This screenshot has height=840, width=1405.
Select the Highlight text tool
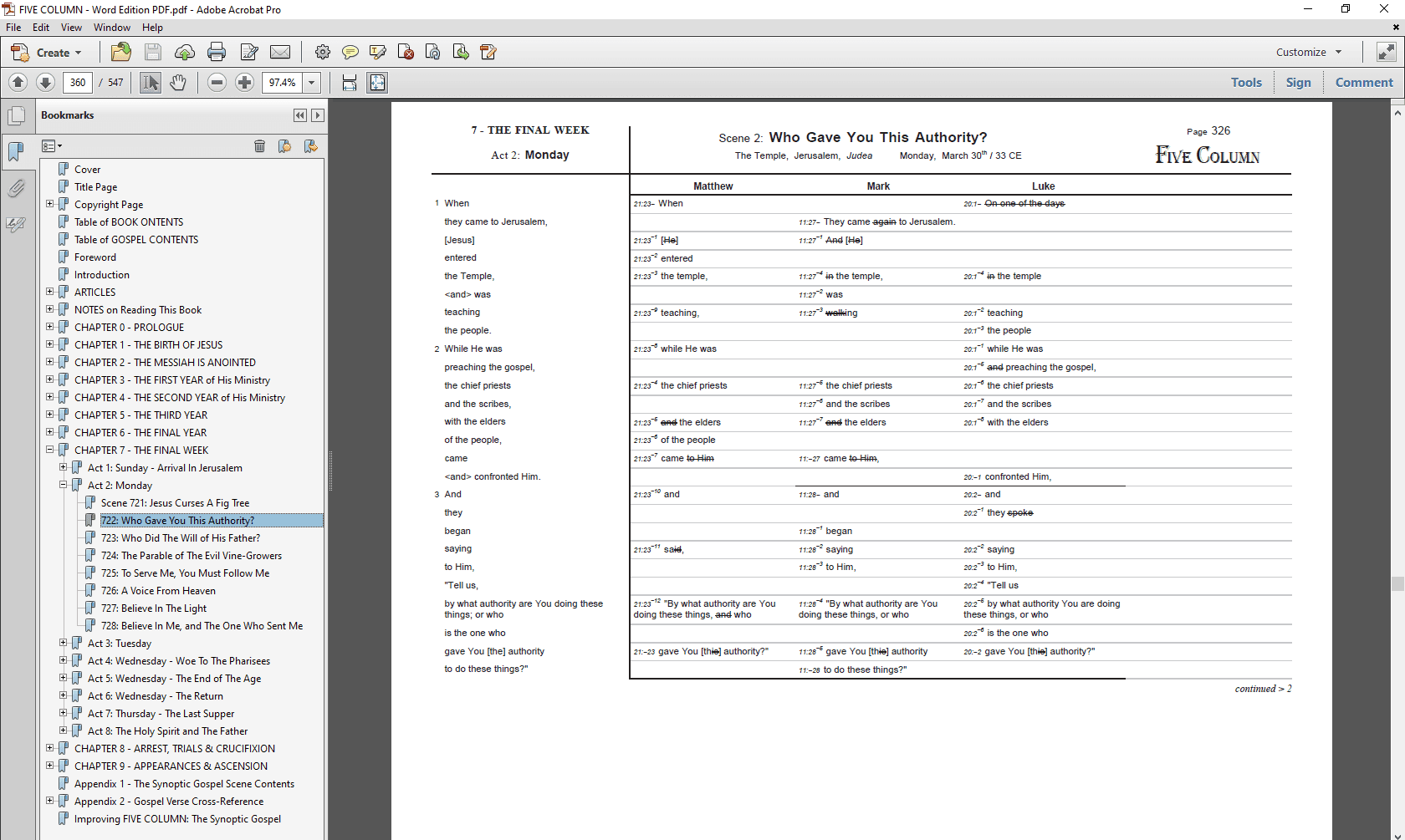coord(378,52)
